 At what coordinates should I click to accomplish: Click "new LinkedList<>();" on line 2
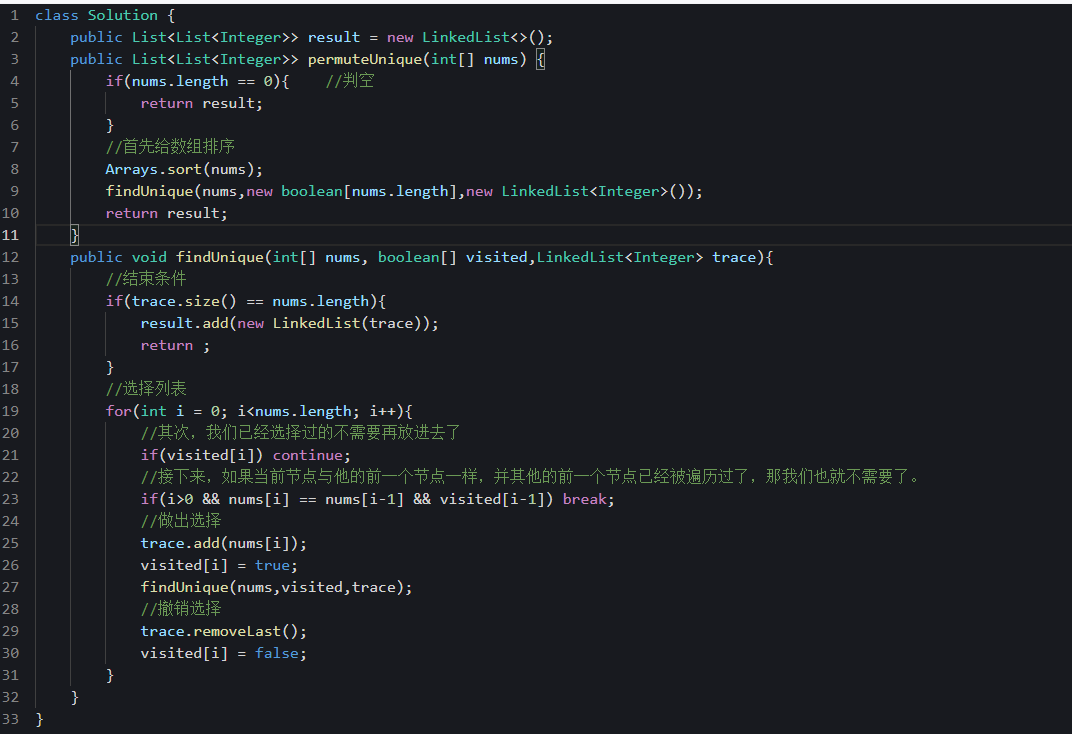coord(470,38)
